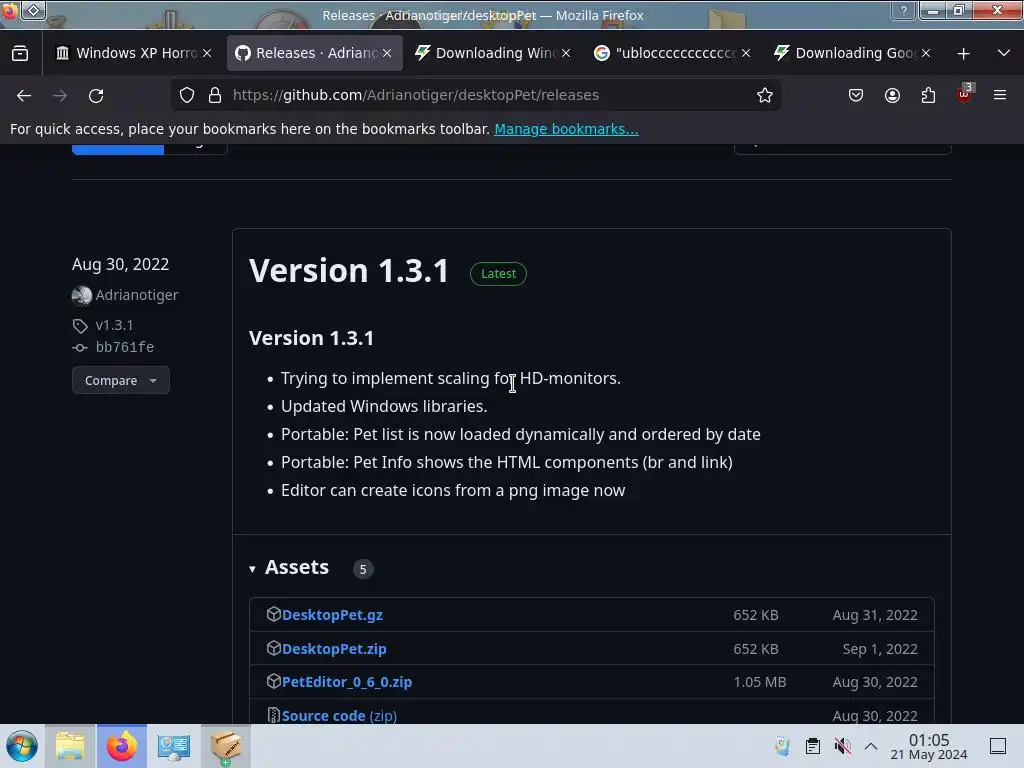This screenshot has width=1024, height=768.
Task: Reload the current GitHub page
Action: coord(96,95)
